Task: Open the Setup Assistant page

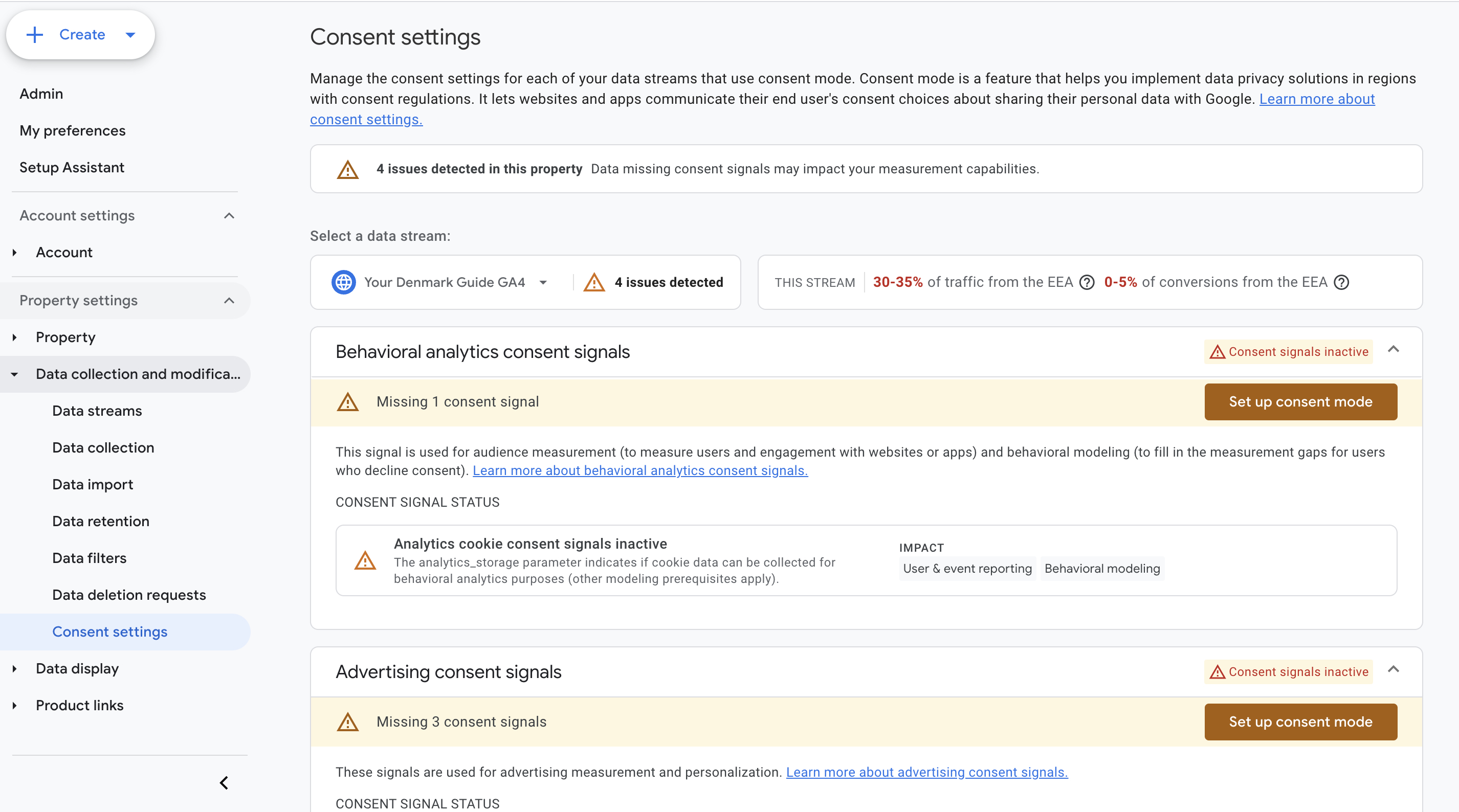Action: (x=72, y=168)
